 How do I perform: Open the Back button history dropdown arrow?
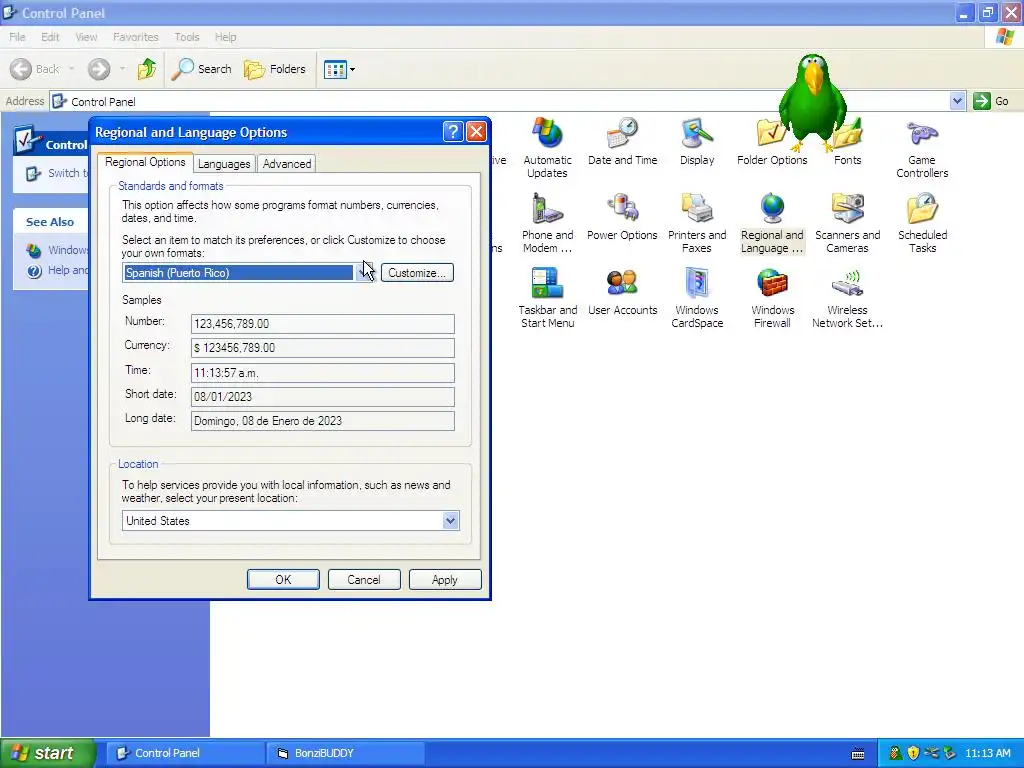pos(71,69)
